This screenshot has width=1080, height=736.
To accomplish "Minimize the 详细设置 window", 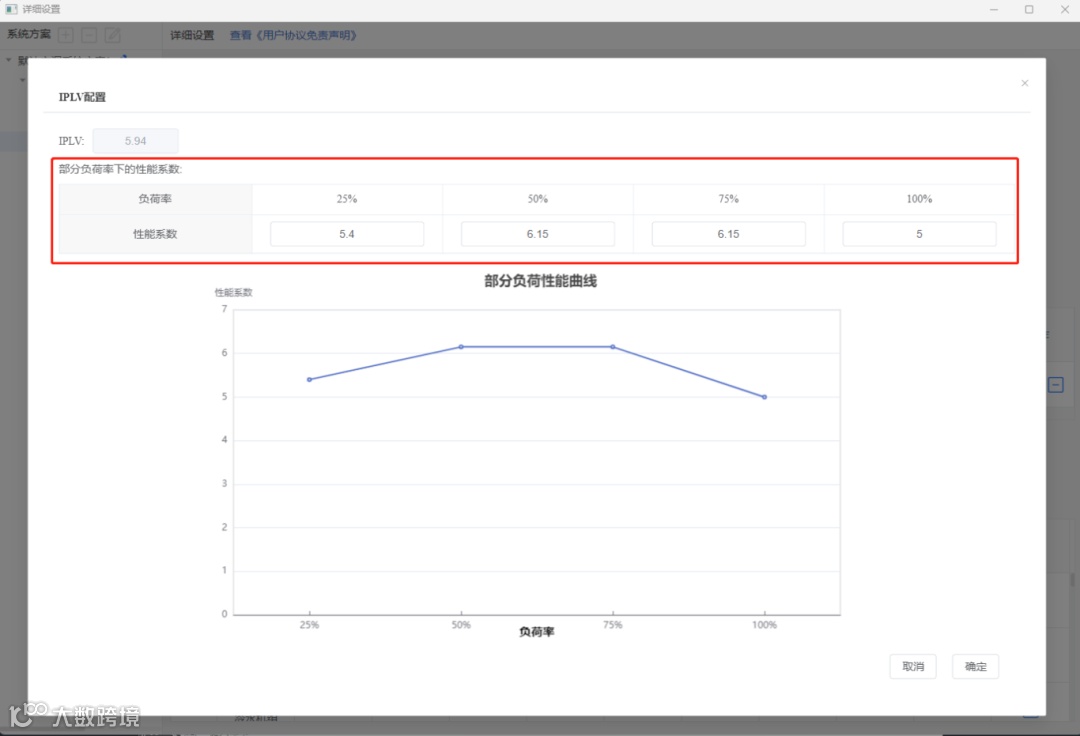I will pyautogui.click(x=994, y=10).
